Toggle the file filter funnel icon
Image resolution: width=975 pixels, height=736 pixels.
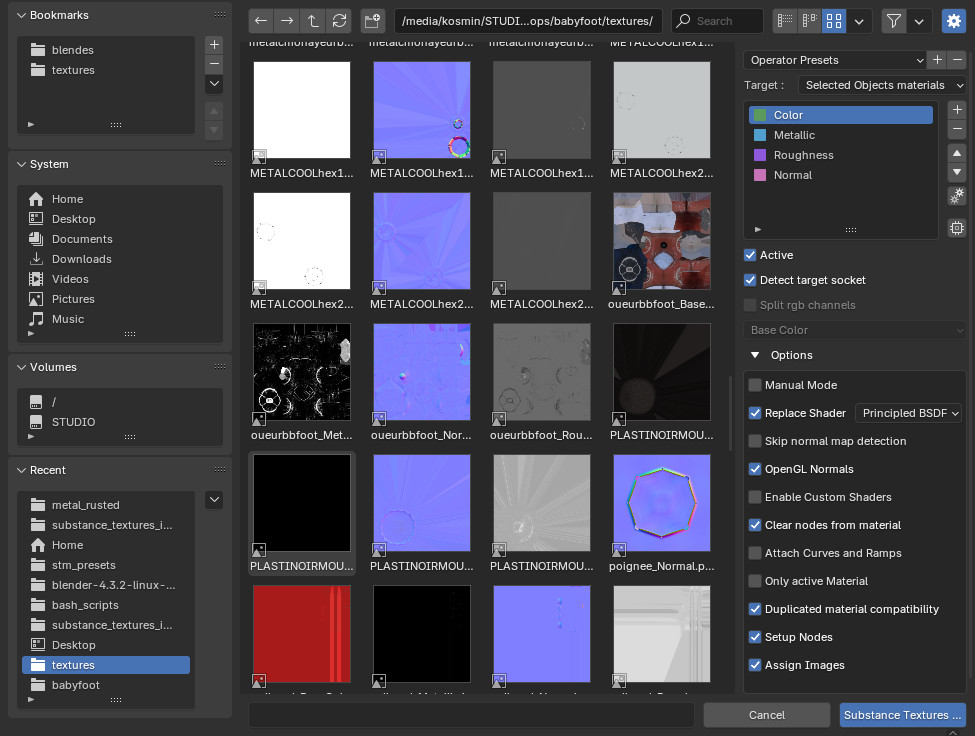tap(894, 21)
